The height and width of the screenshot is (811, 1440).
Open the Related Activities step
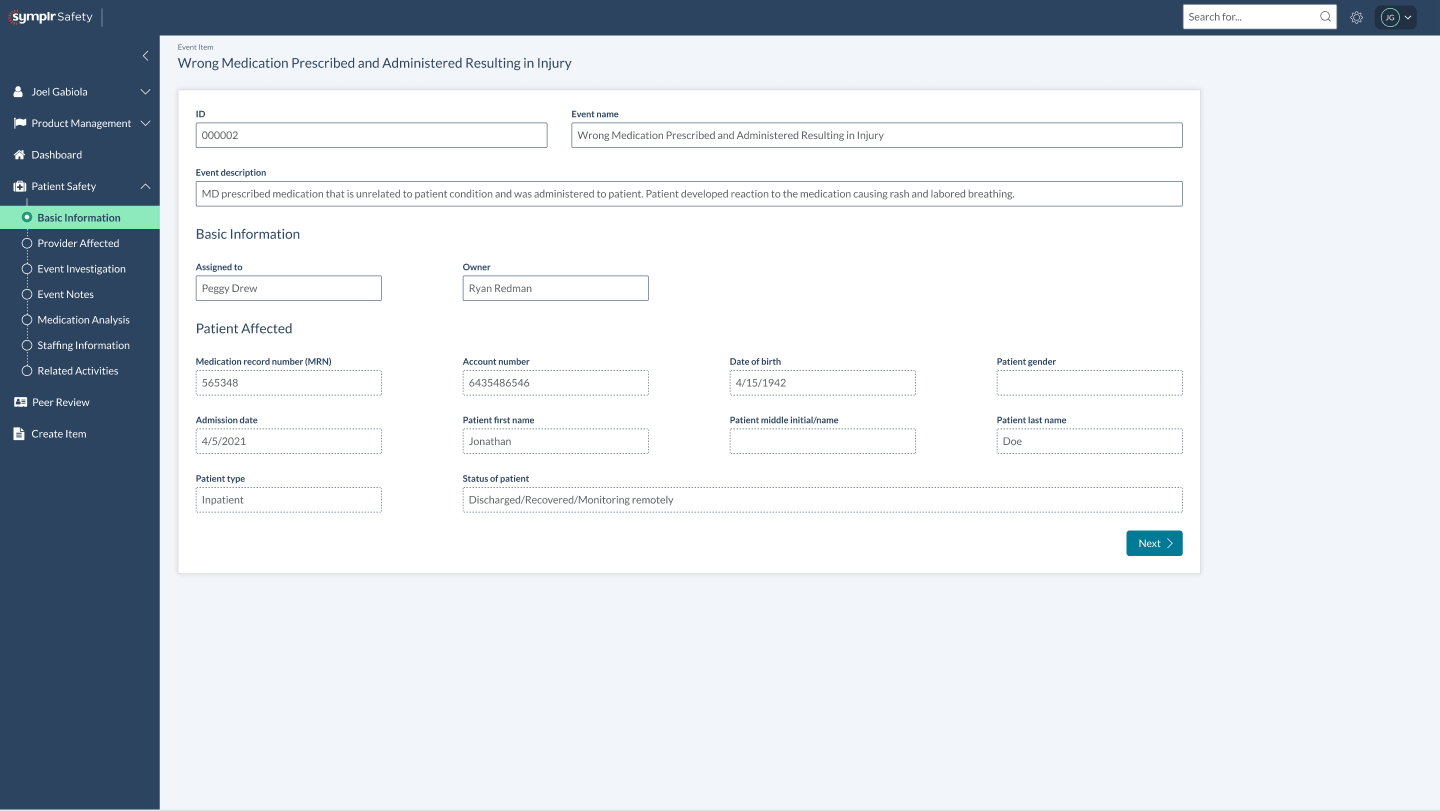tap(80, 371)
